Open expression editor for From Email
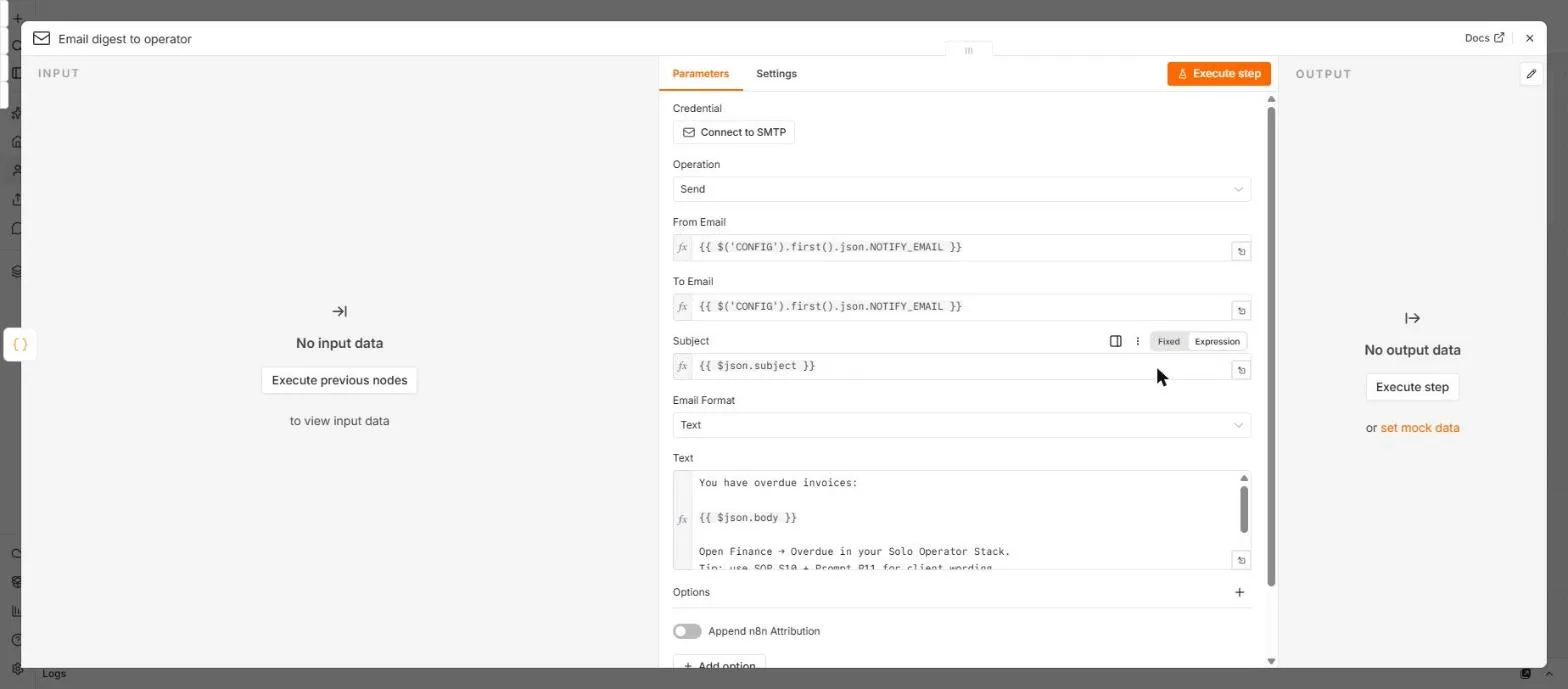Screen dimensions: 1568x689 coord(1241,252)
